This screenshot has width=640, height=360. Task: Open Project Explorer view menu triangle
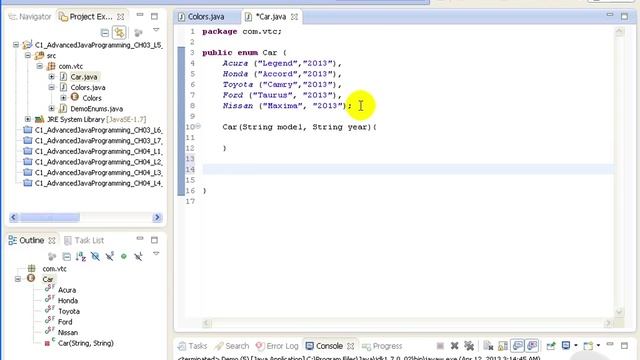156,30
